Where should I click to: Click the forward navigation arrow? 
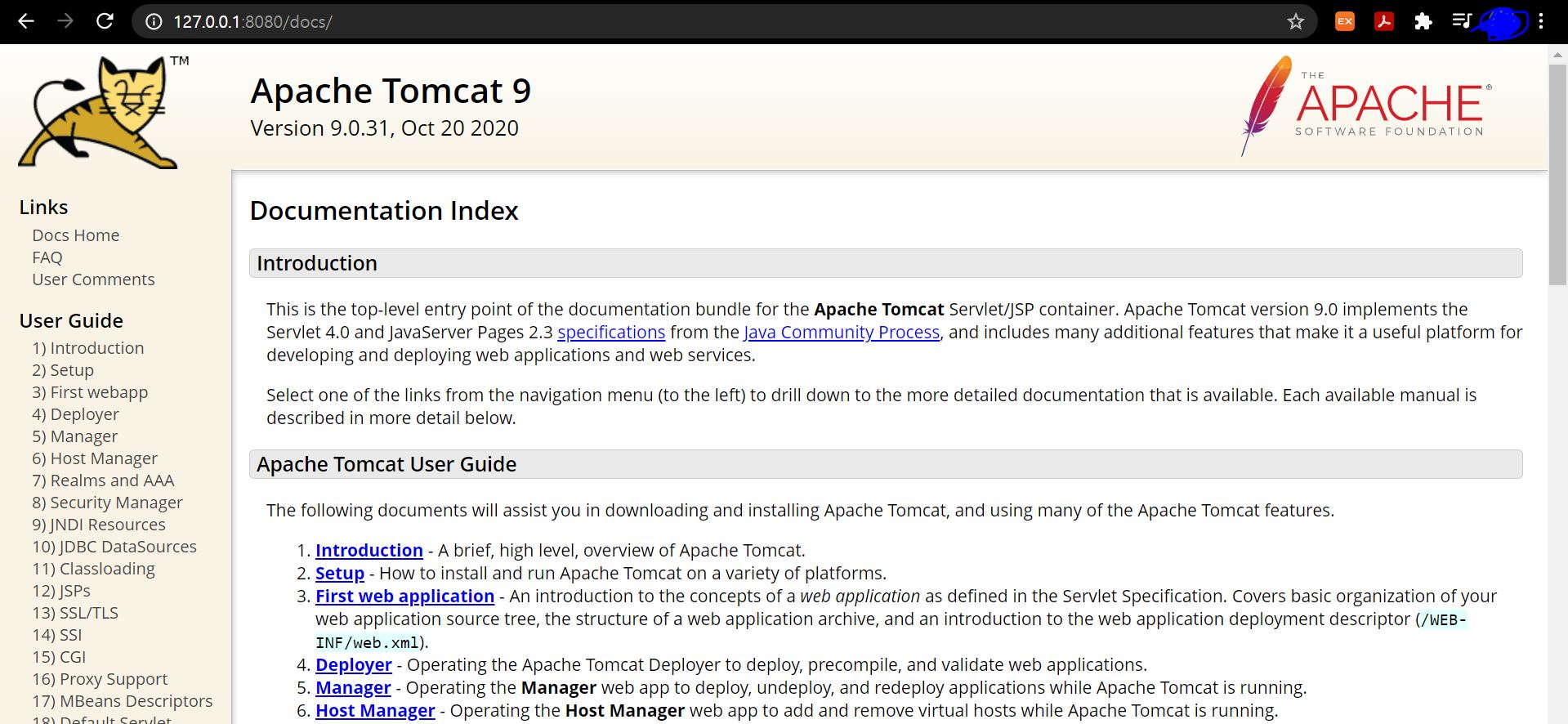coord(65,21)
